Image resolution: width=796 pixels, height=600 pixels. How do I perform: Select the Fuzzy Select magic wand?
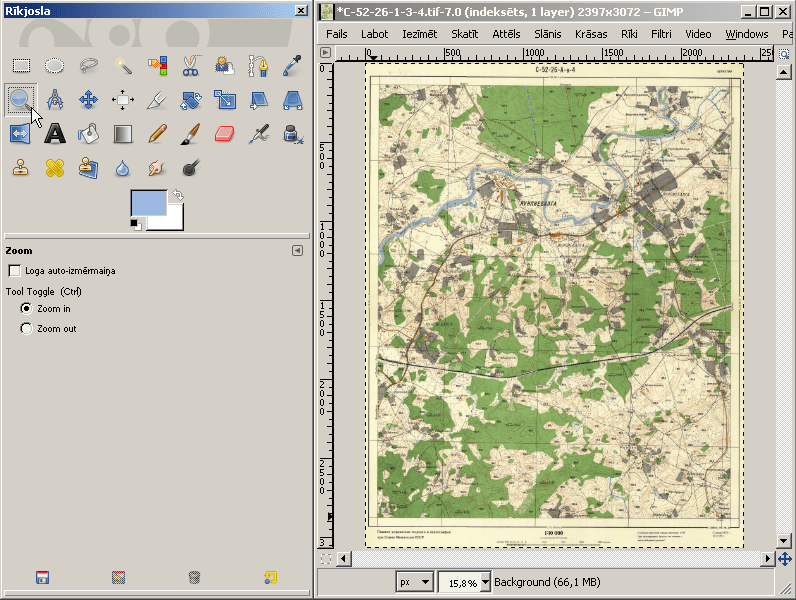(x=122, y=65)
